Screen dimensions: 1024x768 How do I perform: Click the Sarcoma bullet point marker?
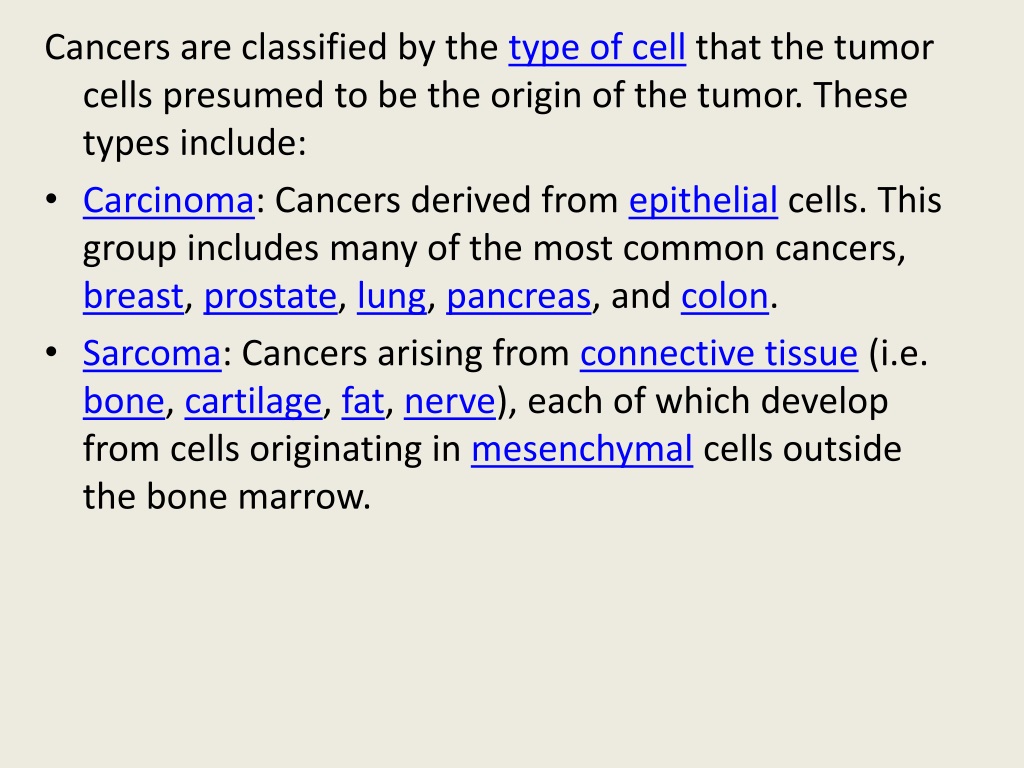(52, 352)
